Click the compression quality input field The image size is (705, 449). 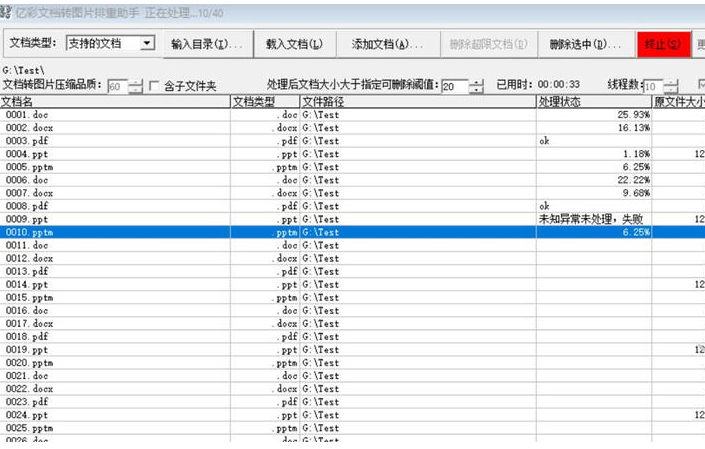[117, 86]
